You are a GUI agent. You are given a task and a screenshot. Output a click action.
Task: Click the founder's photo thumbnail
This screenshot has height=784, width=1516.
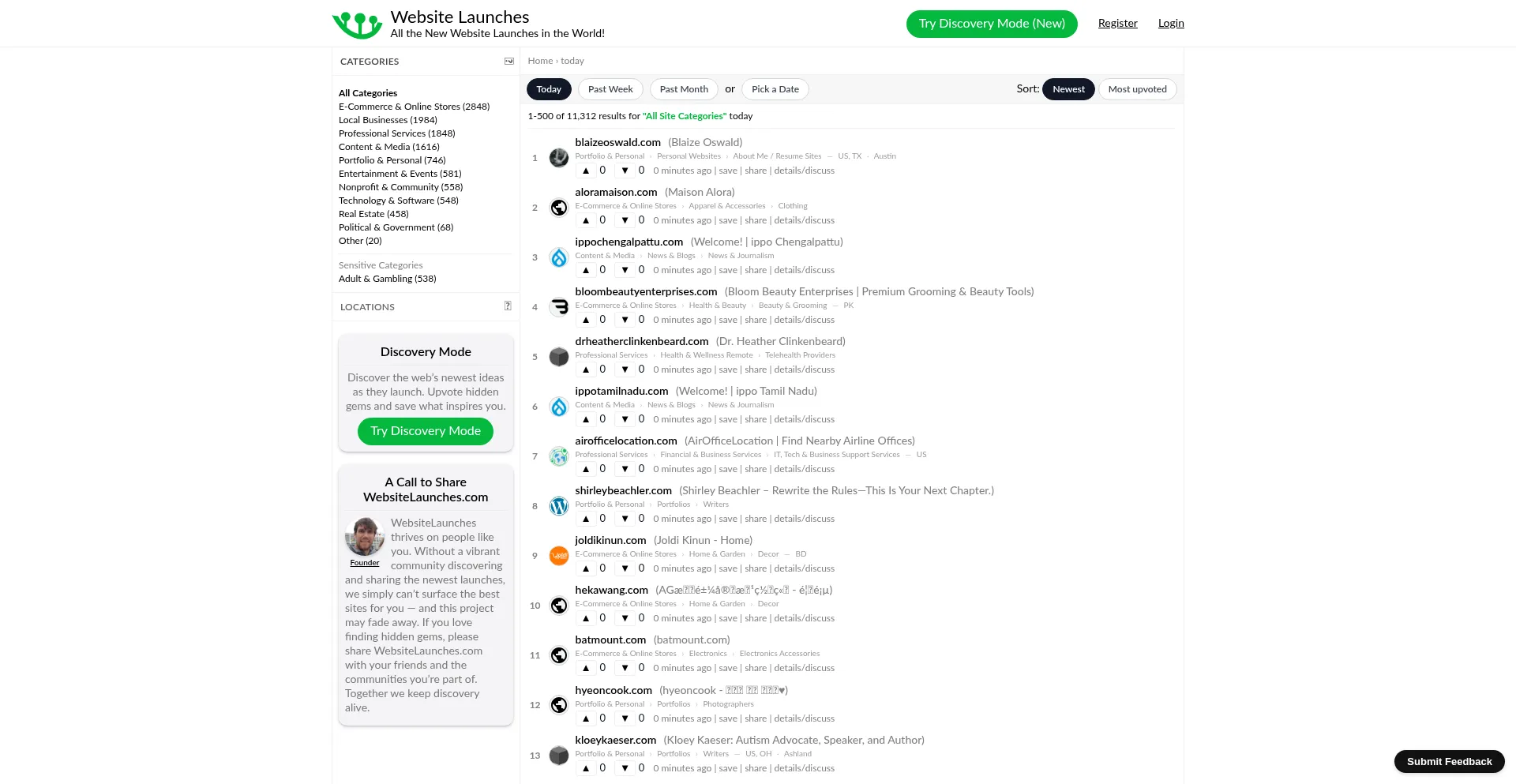point(365,537)
